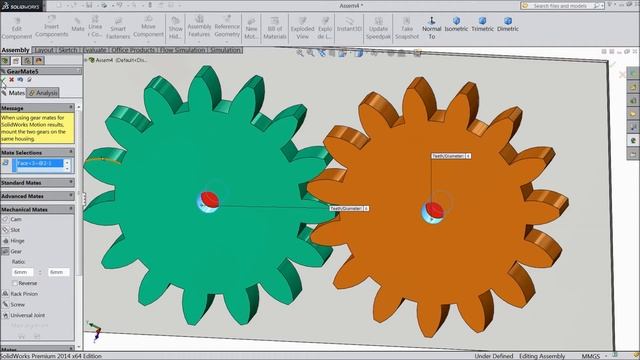Click Show Hidden Components tool
Screen dimensions: 640x360
click(x=176, y=28)
